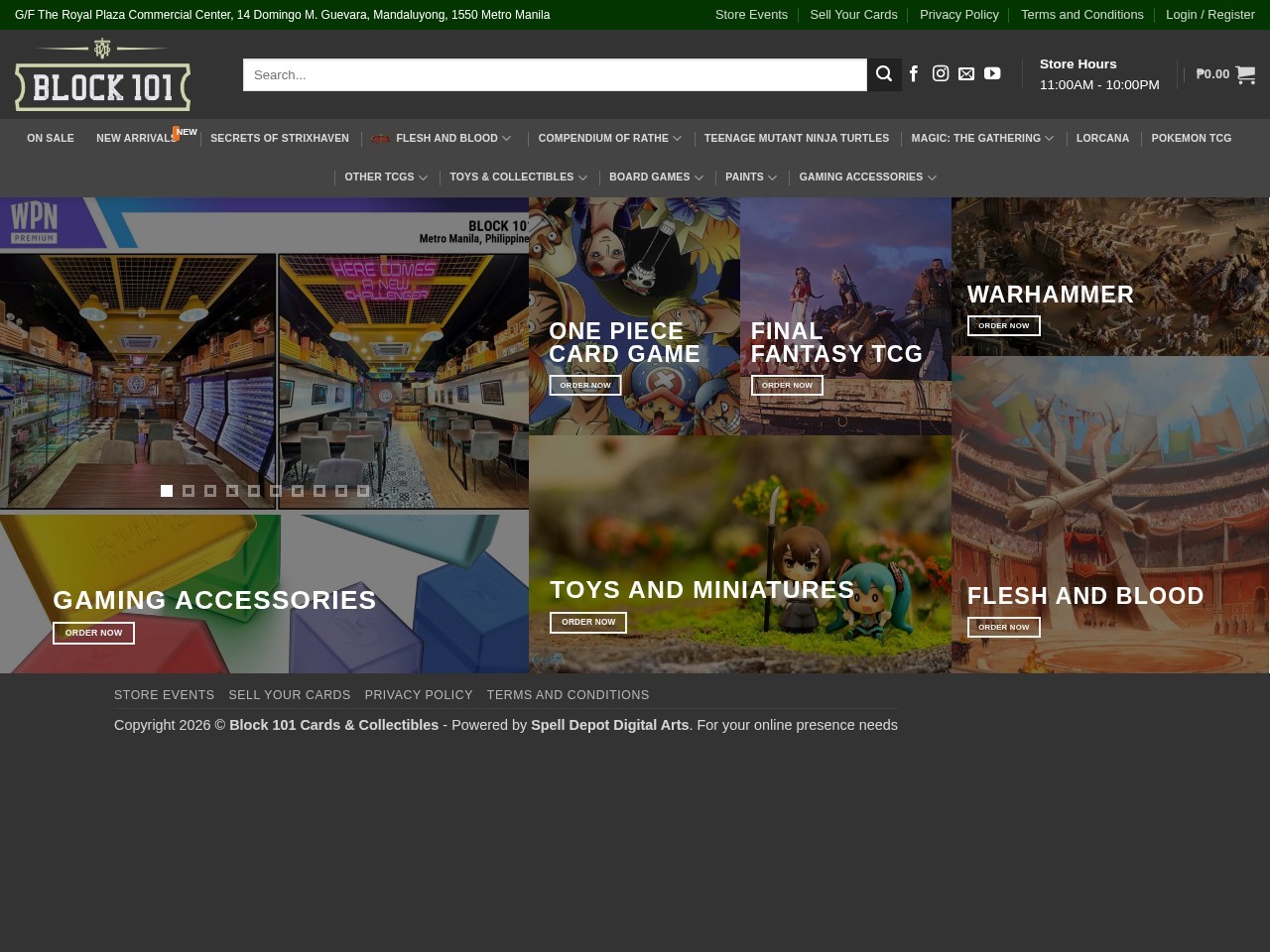Image resolution: width=1270 pixels, height=952 pixels.
Task: Go to Pokemon TCG category
Action: 1191,138
